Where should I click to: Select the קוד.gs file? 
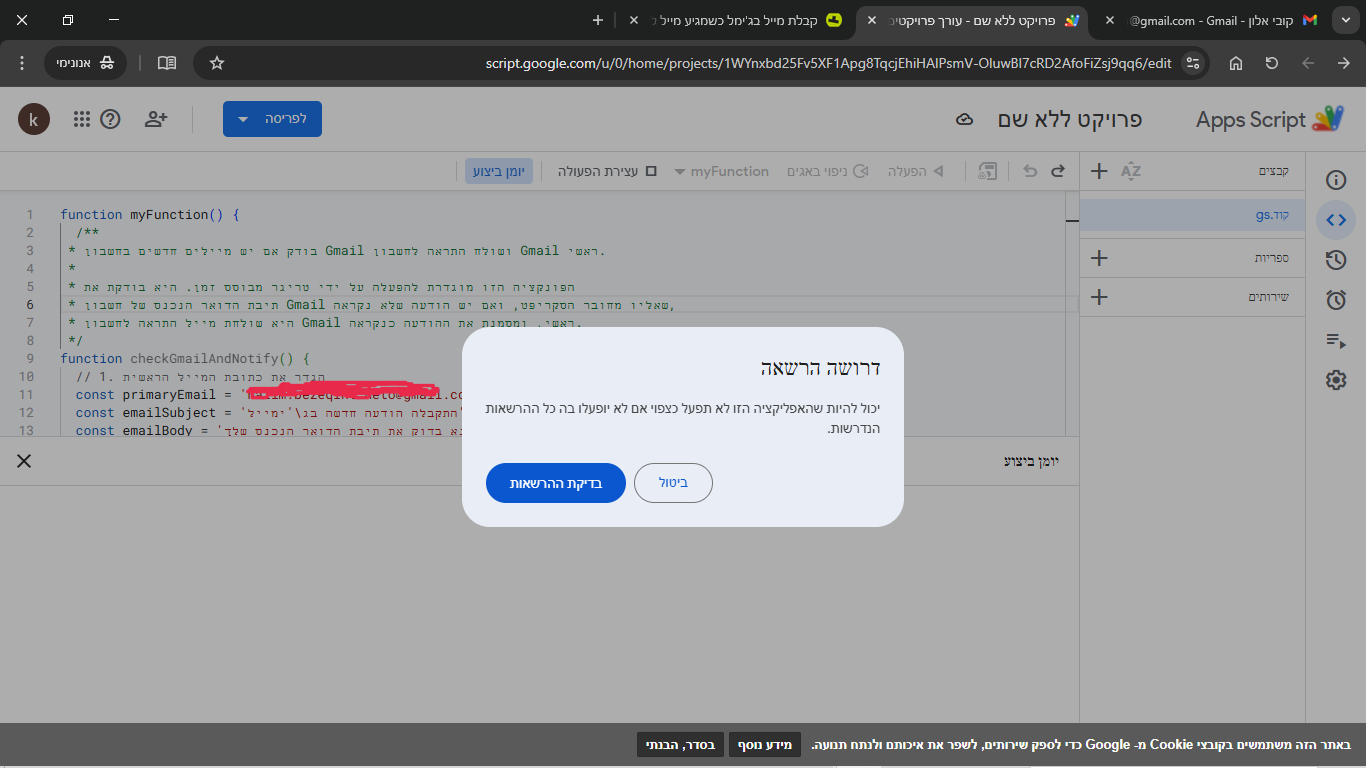[x=1192, y=215]
